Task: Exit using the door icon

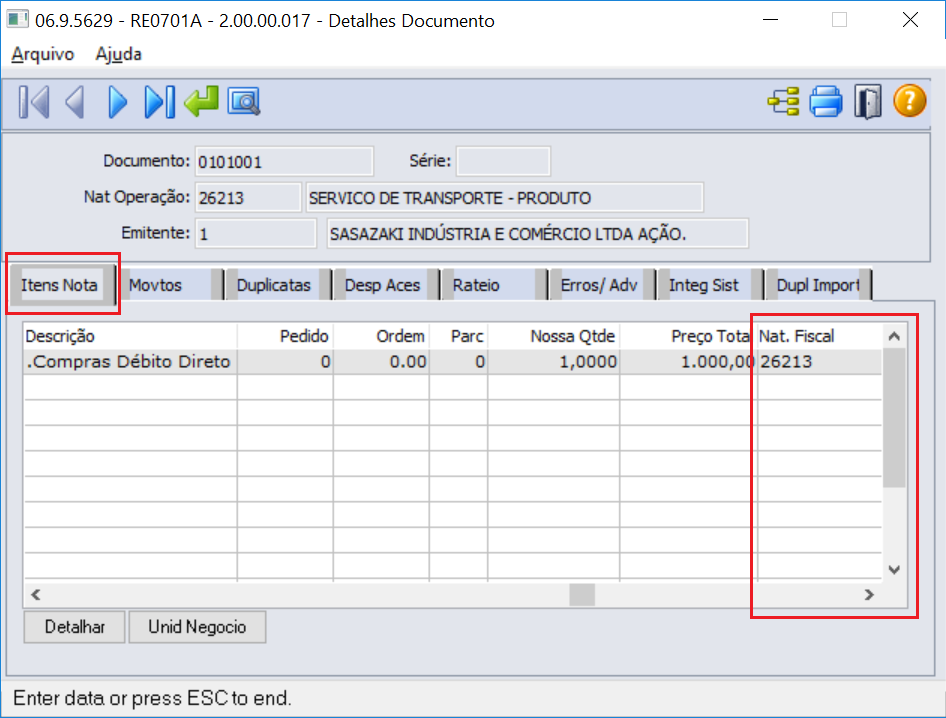Action: tap(868, 101)
